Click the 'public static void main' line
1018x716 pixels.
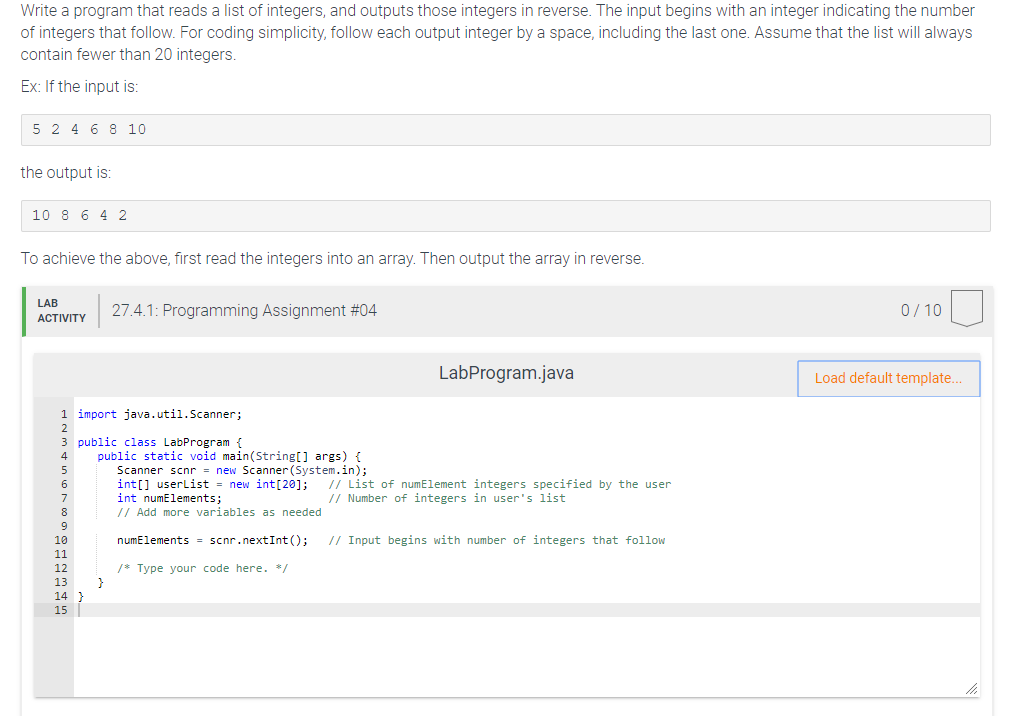click(x=229, y=456)
